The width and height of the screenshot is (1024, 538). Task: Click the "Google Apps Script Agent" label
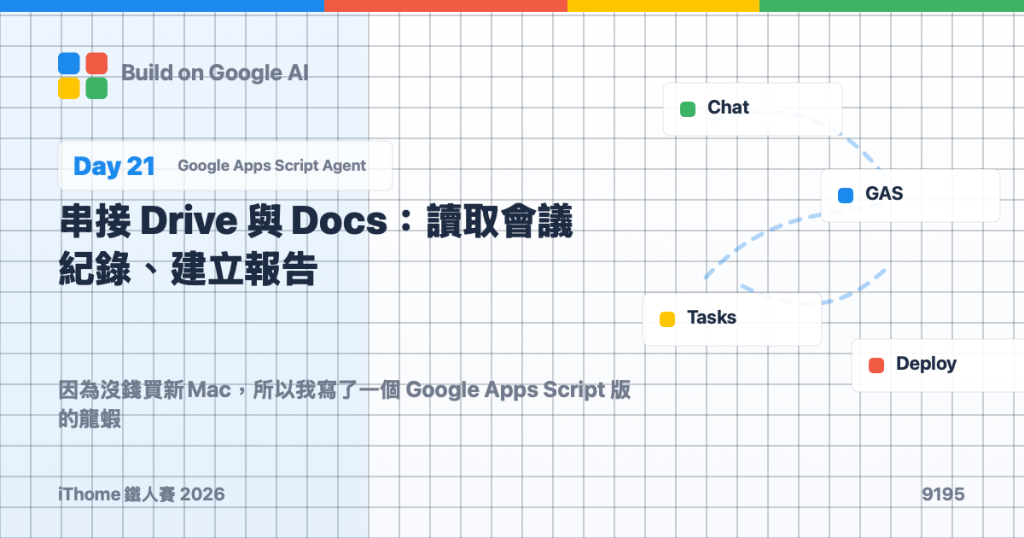[x=272, y=166]
